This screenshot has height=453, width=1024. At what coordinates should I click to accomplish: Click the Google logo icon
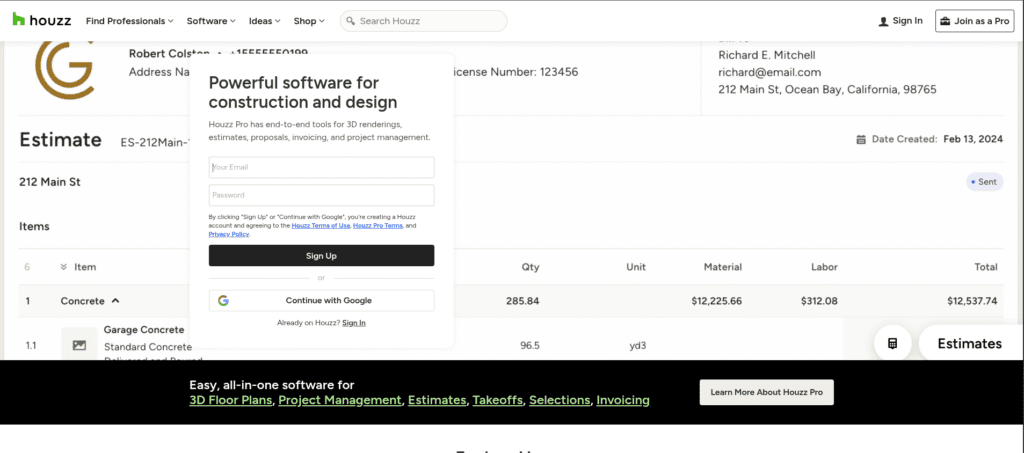click(x=223, y=300)
